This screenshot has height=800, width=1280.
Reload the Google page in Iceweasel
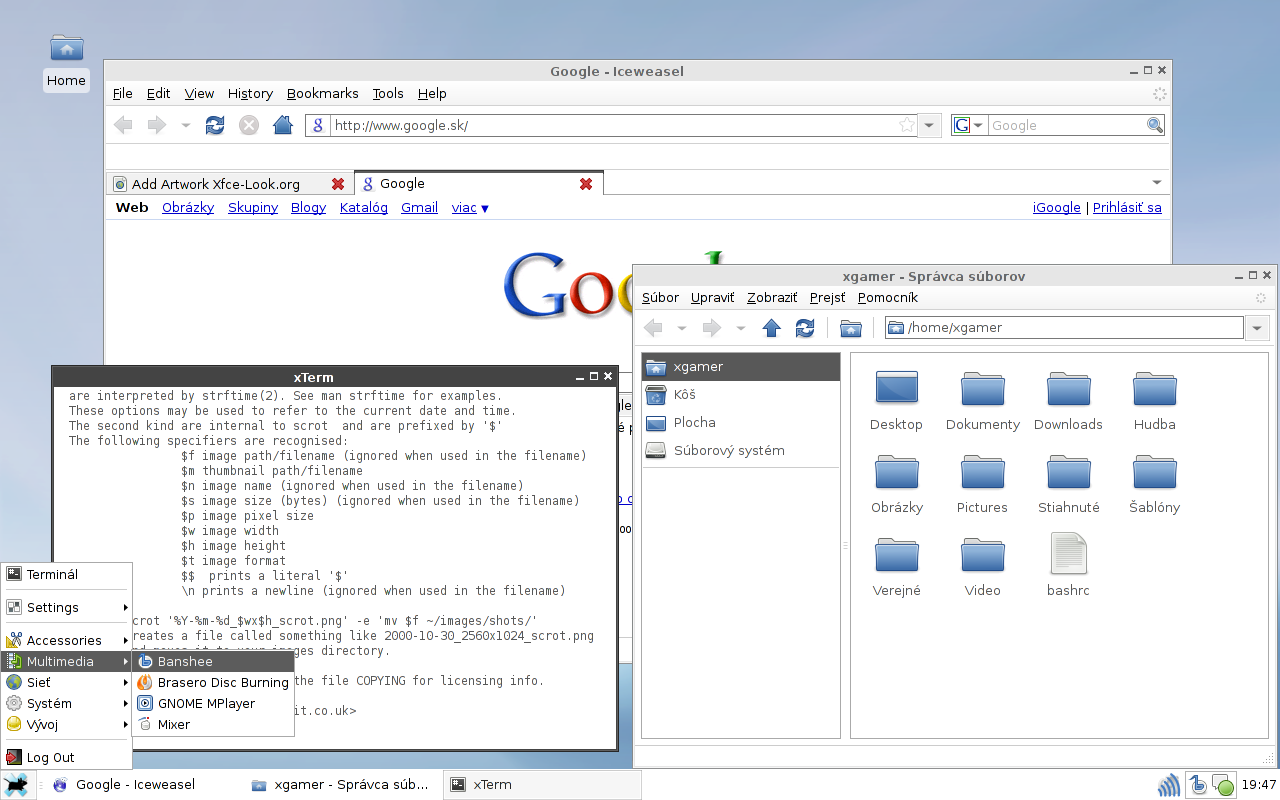click(215, 125)
